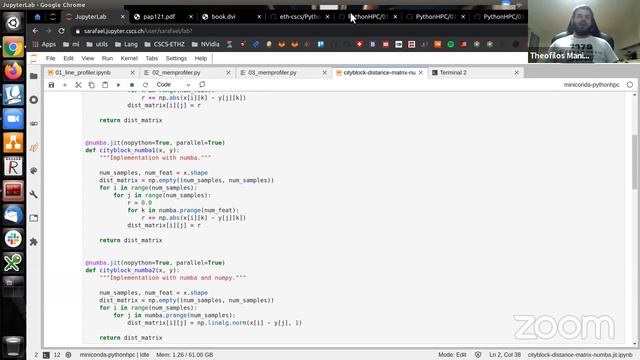Image resolution: width=640 pixels, height=360 pixels.
Task: Open the File menu
Action: point(51,58)
